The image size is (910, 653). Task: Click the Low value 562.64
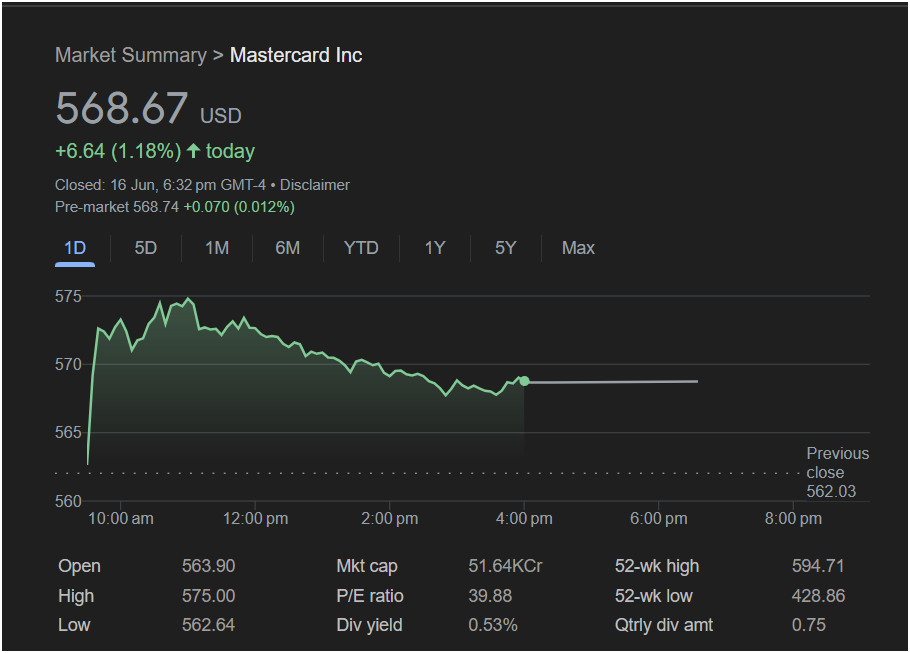point(208,625)
